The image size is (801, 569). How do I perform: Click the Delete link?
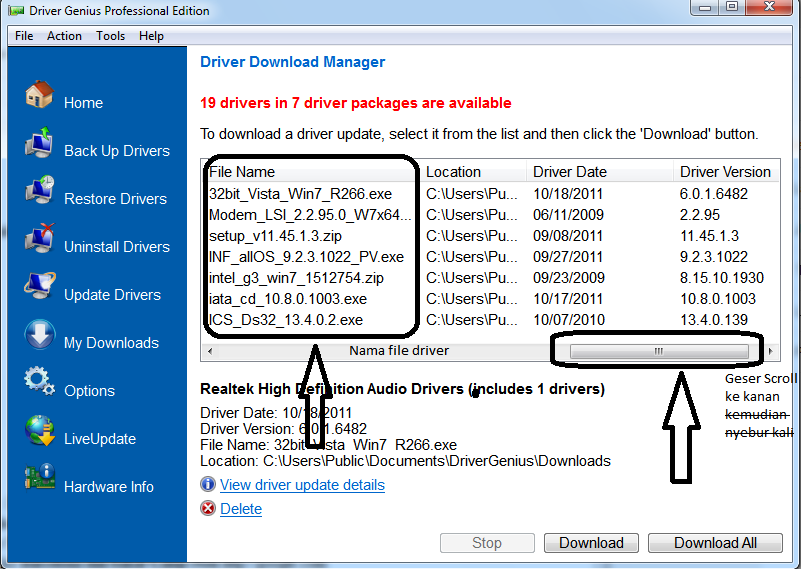pyautogui.click(x=241, y=509)
